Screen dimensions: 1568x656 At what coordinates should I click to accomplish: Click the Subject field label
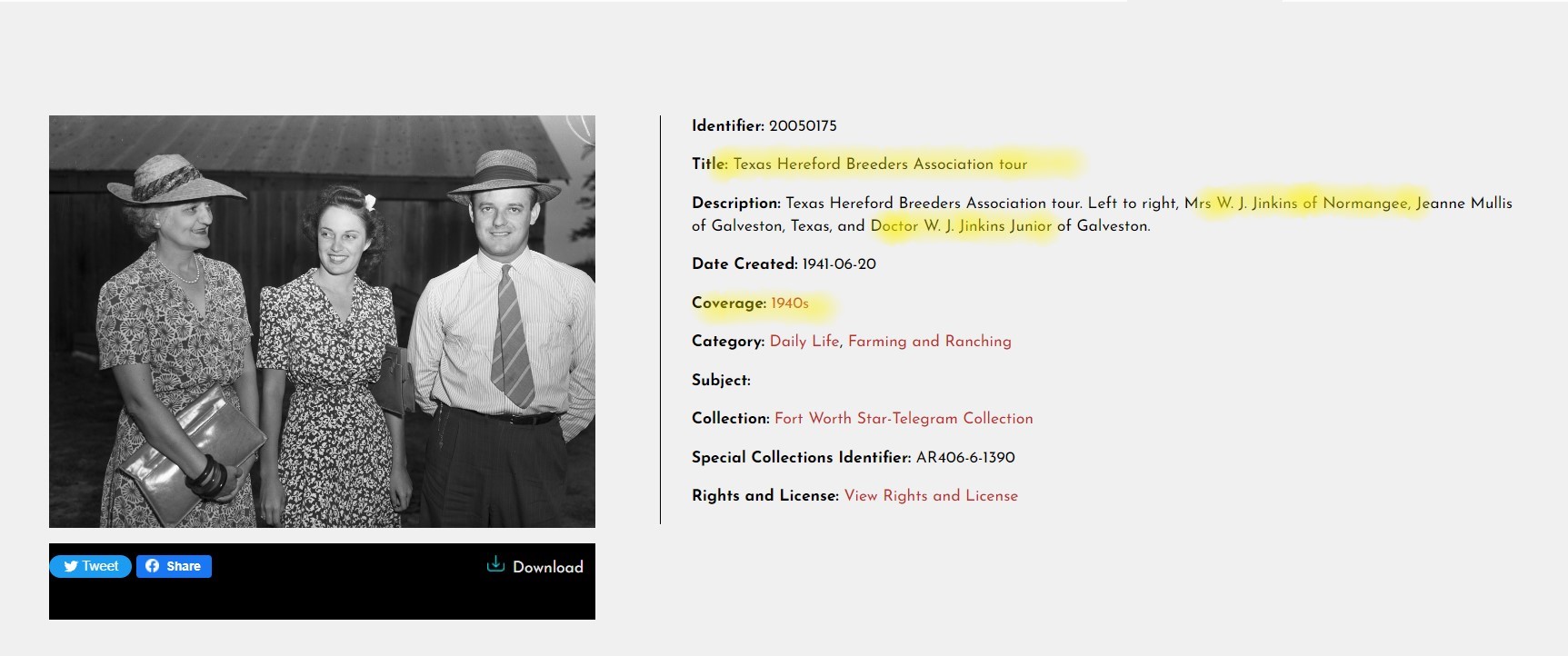pos(721,381)
